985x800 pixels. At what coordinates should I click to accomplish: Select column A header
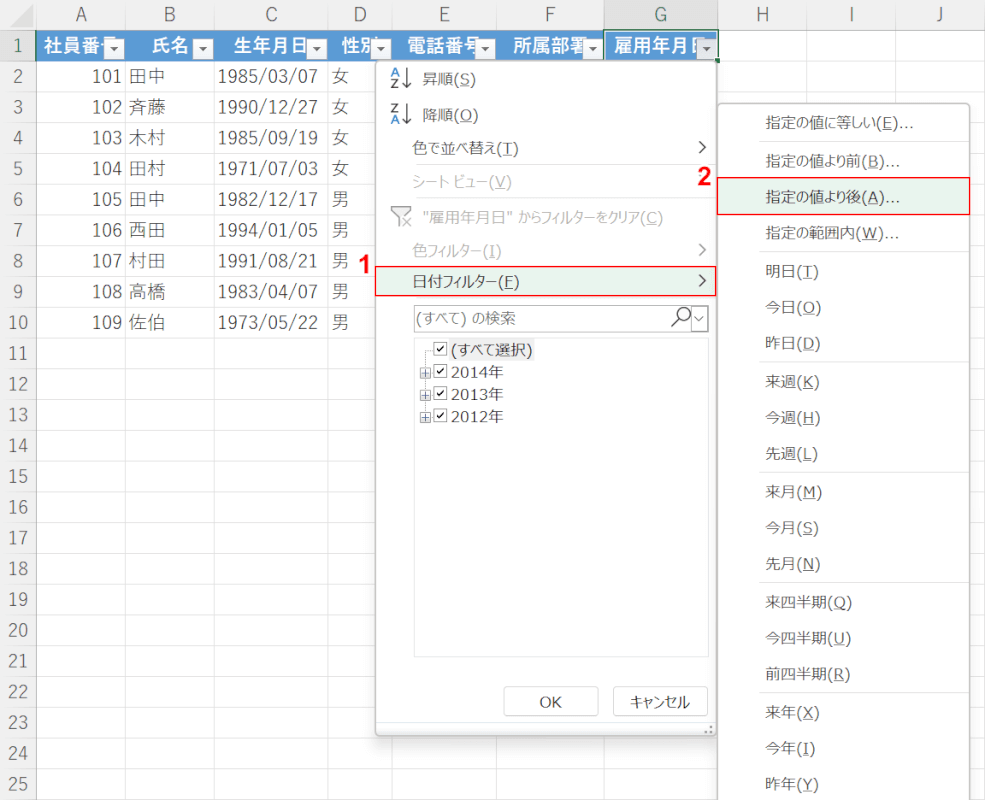coord(80,14)
